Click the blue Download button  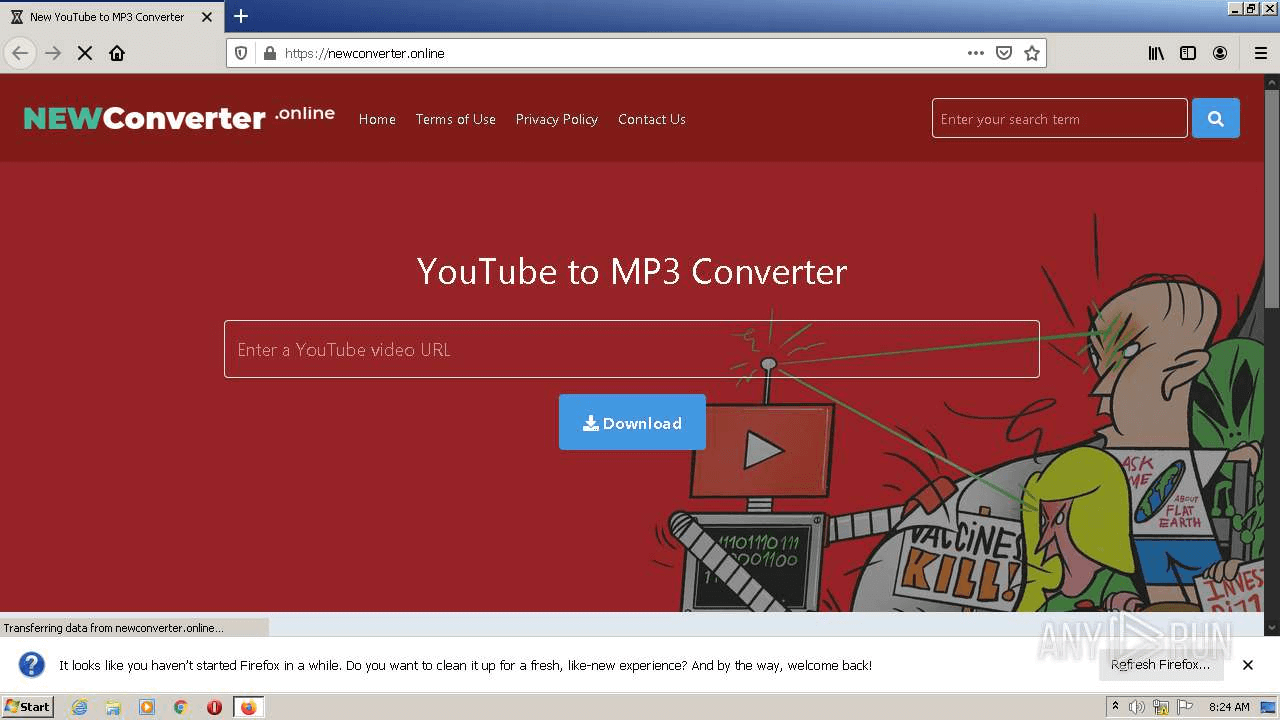(632, 422)
